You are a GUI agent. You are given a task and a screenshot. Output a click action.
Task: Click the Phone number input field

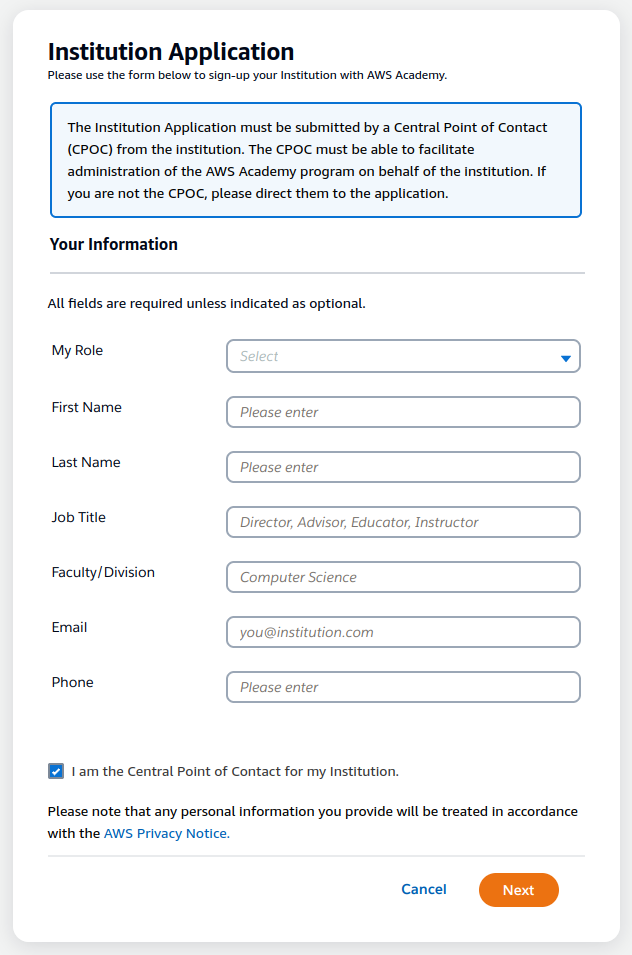pyautogui.click(x=403, y=687)
